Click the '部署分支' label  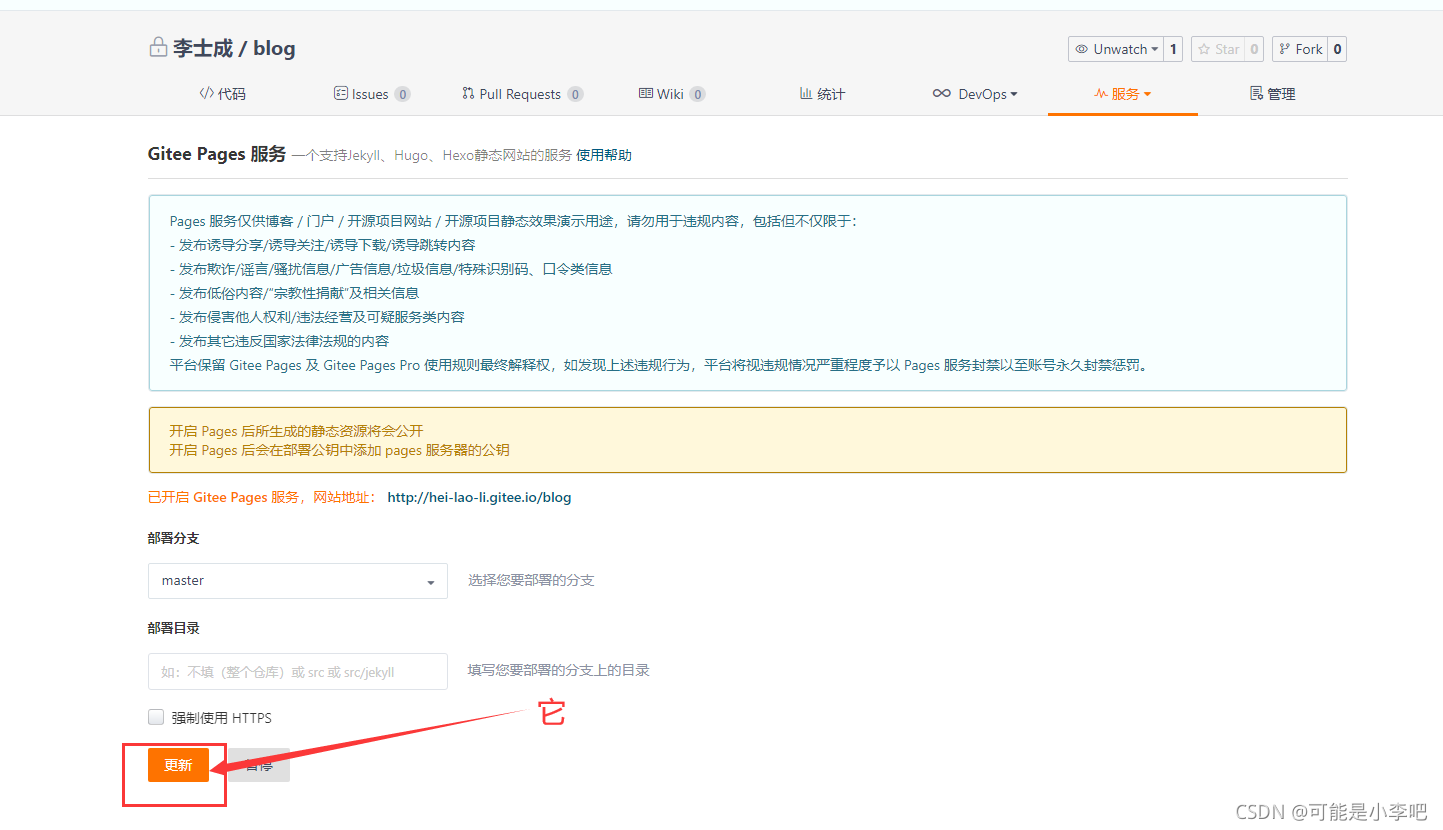[174, 538]
